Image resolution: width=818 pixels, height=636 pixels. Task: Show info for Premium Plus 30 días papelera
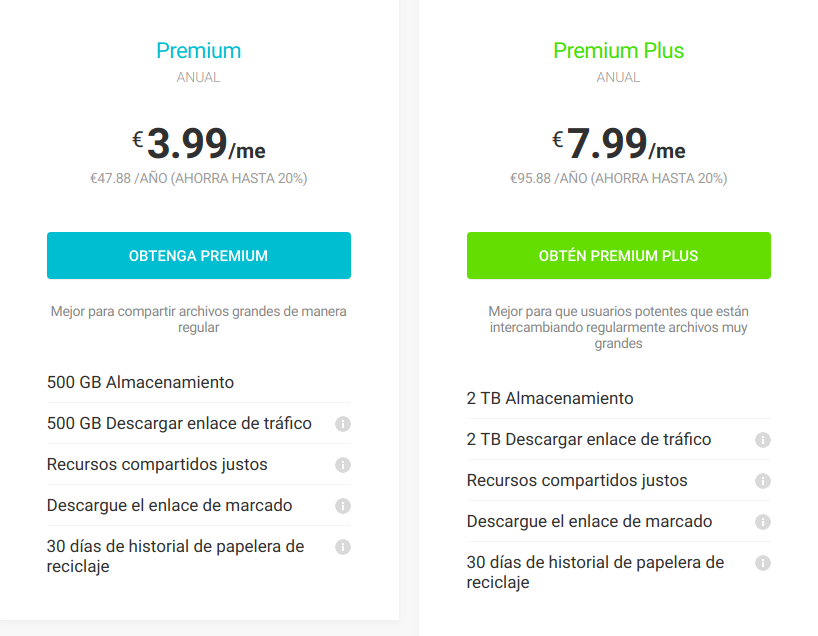coord(763,563)
